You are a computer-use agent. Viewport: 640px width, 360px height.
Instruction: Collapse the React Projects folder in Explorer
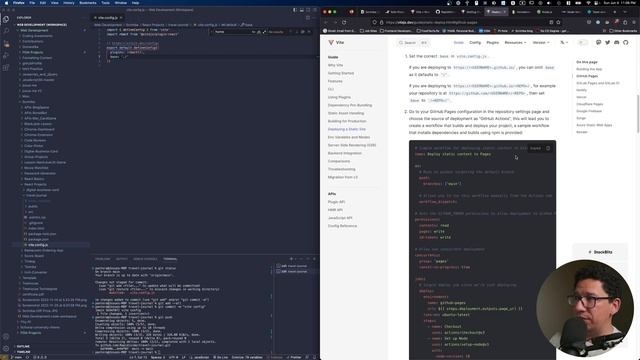click(x=36, y=184)
